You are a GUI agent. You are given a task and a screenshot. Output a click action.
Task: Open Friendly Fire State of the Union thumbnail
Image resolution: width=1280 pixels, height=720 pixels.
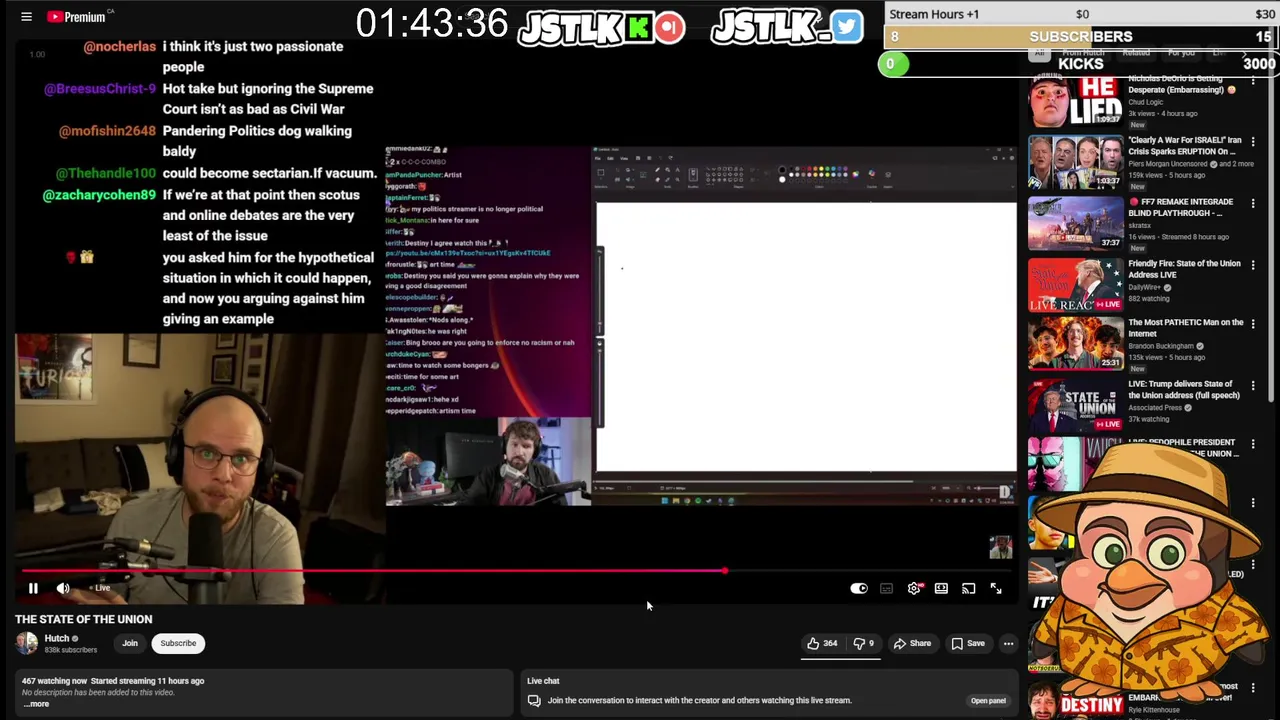(1075, 285)
